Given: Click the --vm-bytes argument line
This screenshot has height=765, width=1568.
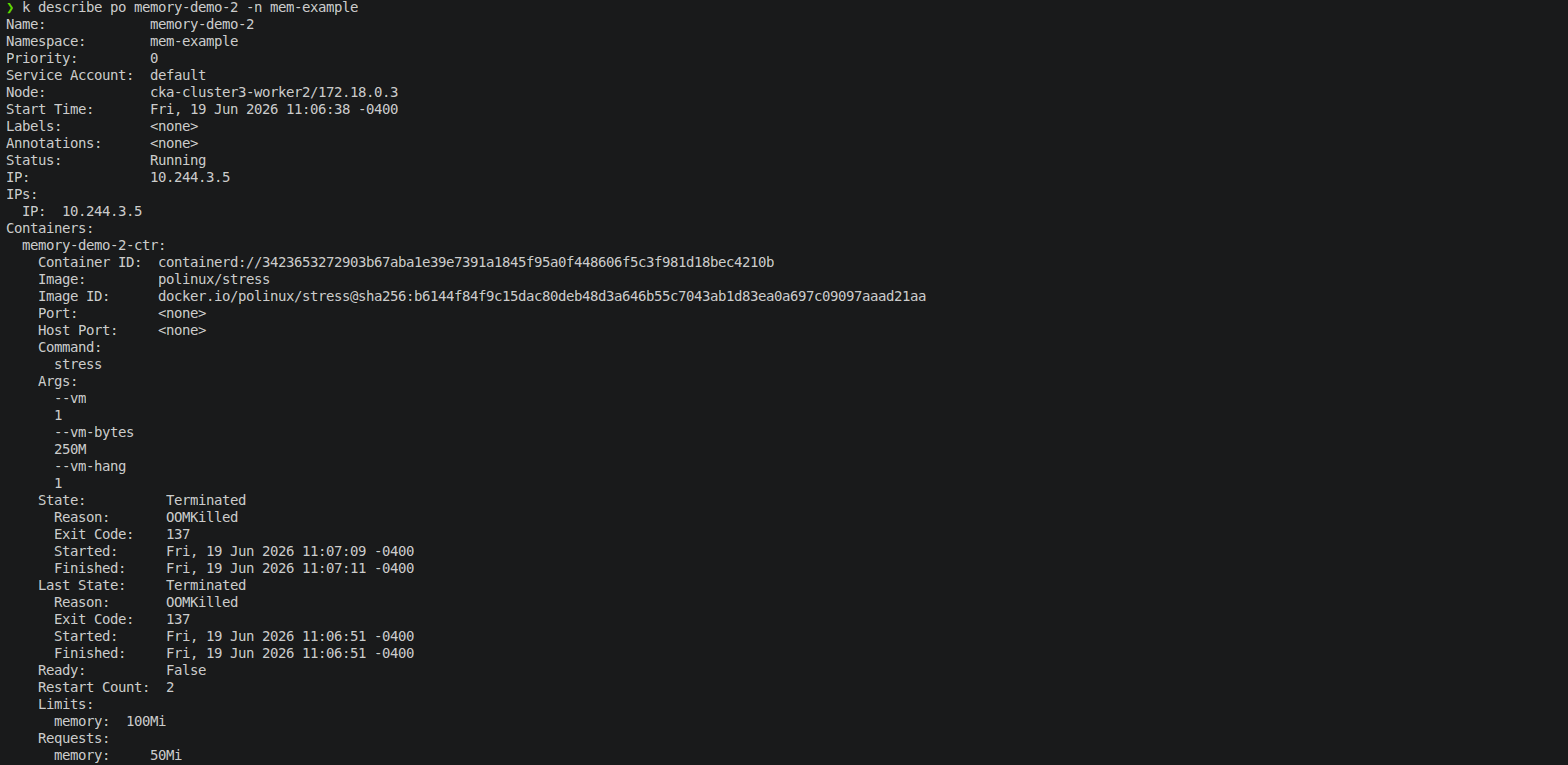Looking at the screenshot, I should click(94, 432).
